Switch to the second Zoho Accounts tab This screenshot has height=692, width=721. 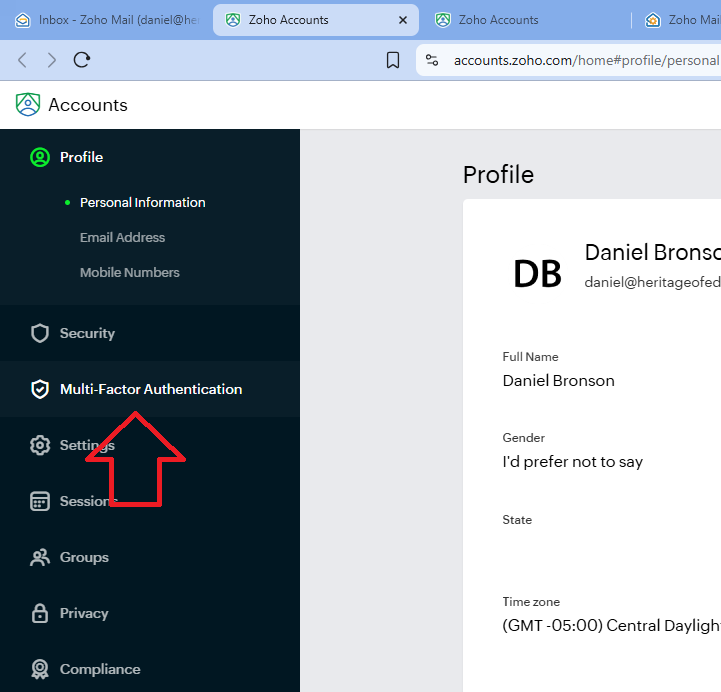coord(524,20)
